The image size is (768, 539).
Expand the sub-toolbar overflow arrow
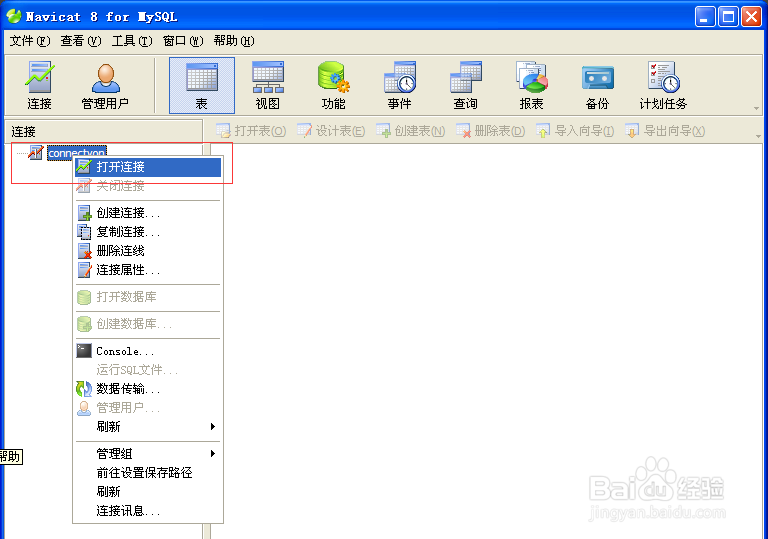pyautogui.click(x=758, y=136)
